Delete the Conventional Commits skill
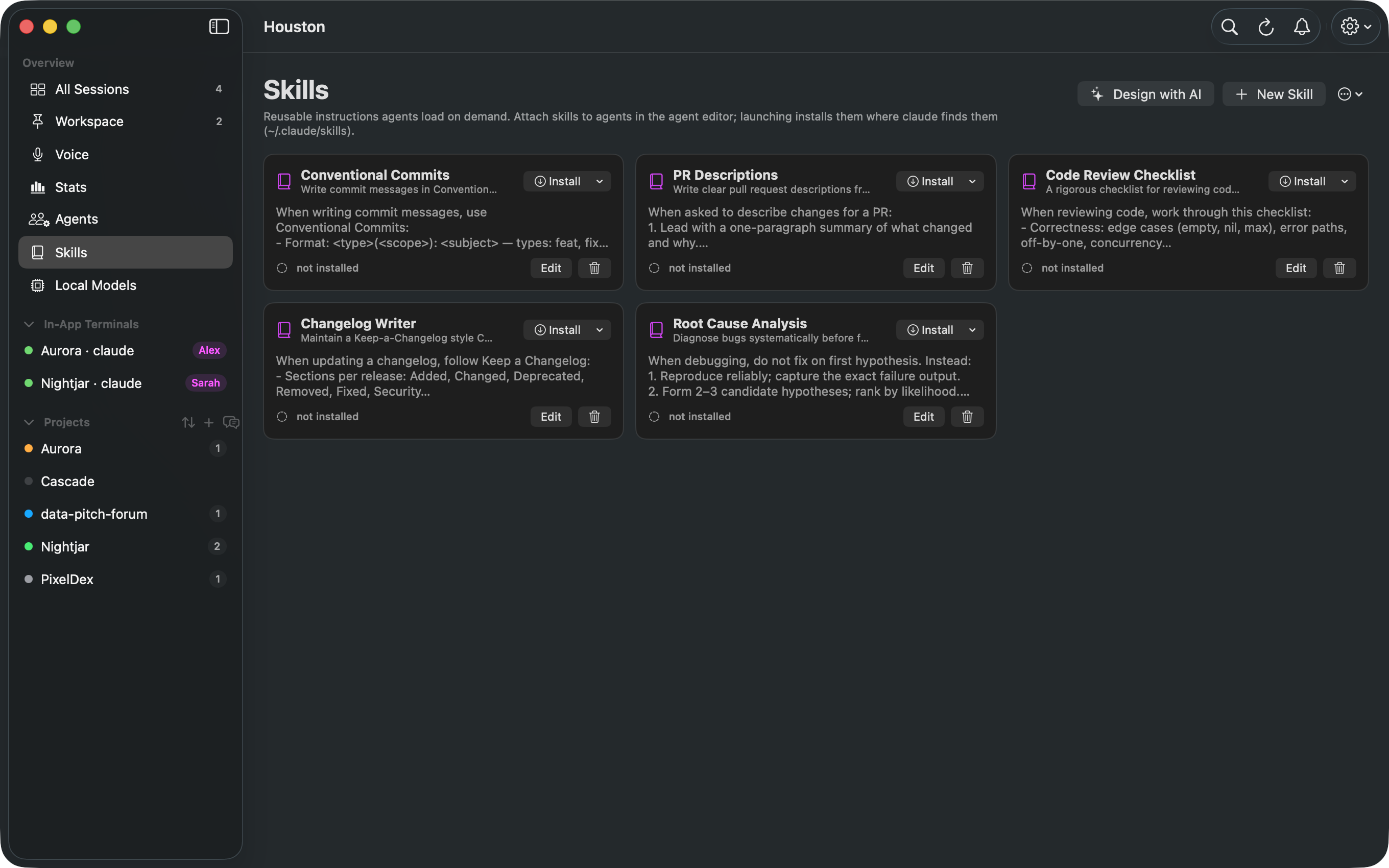 click(594, 268)
